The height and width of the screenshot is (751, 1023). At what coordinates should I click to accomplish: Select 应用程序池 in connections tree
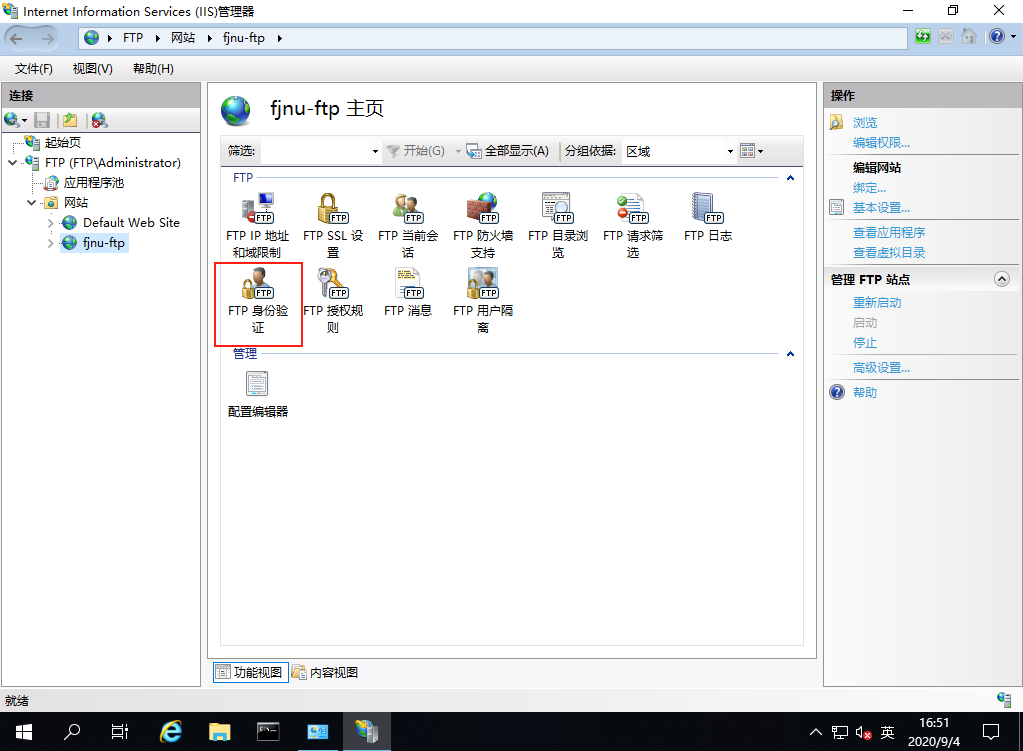pos(94,183)
